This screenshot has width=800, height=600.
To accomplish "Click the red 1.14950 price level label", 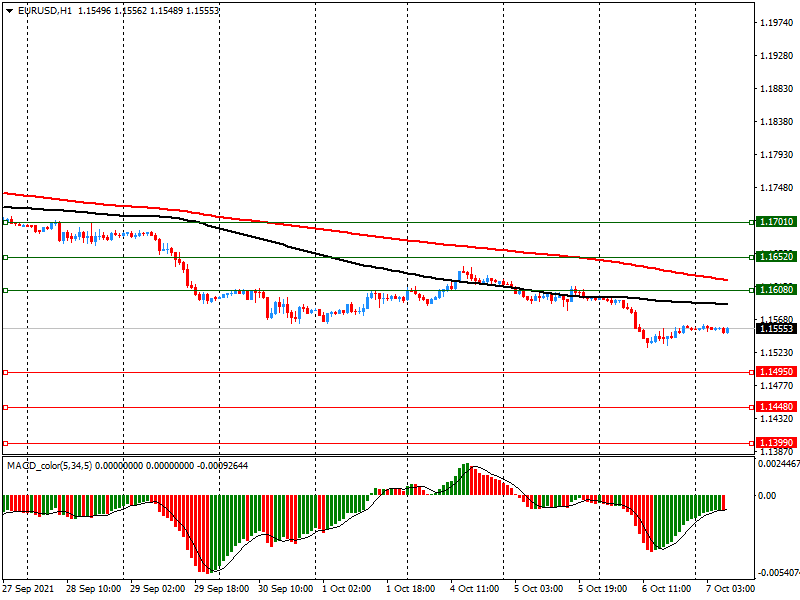I will [x=777, y=372].
